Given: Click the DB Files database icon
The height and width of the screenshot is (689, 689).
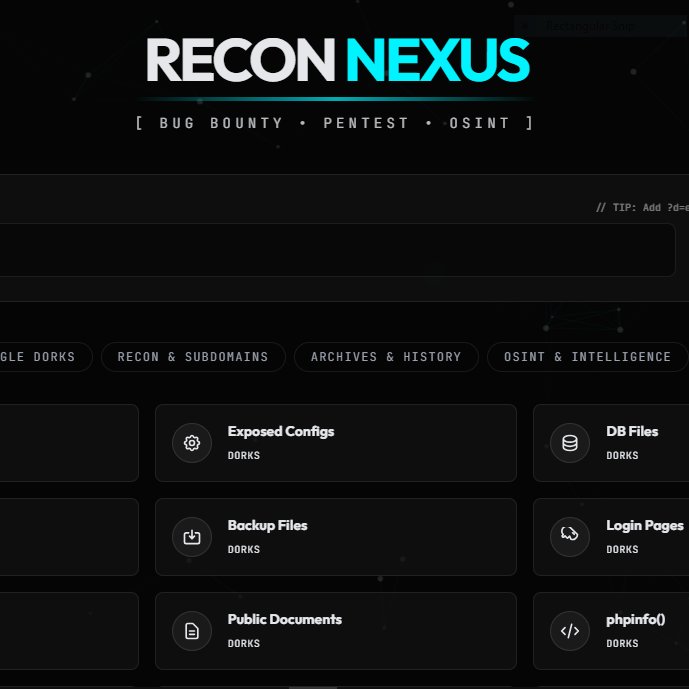Looking at the screenshot, I should pos(570,443).
